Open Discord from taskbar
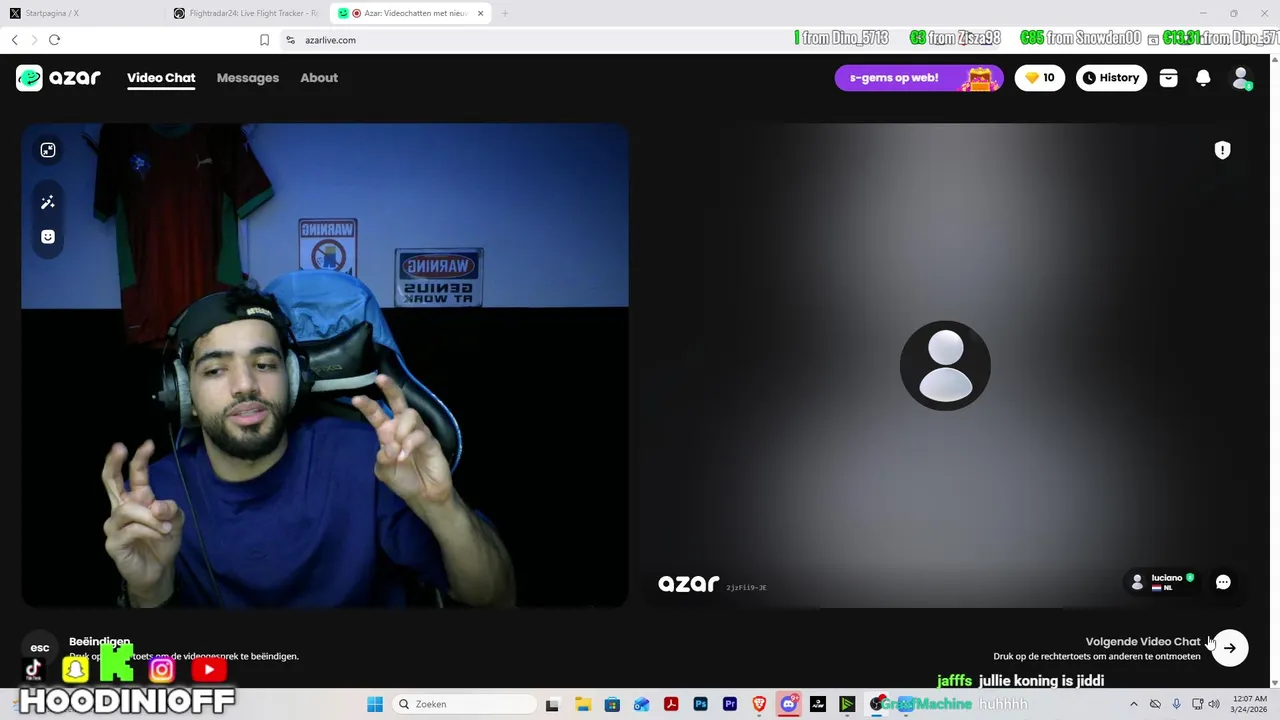 [789, 704]
